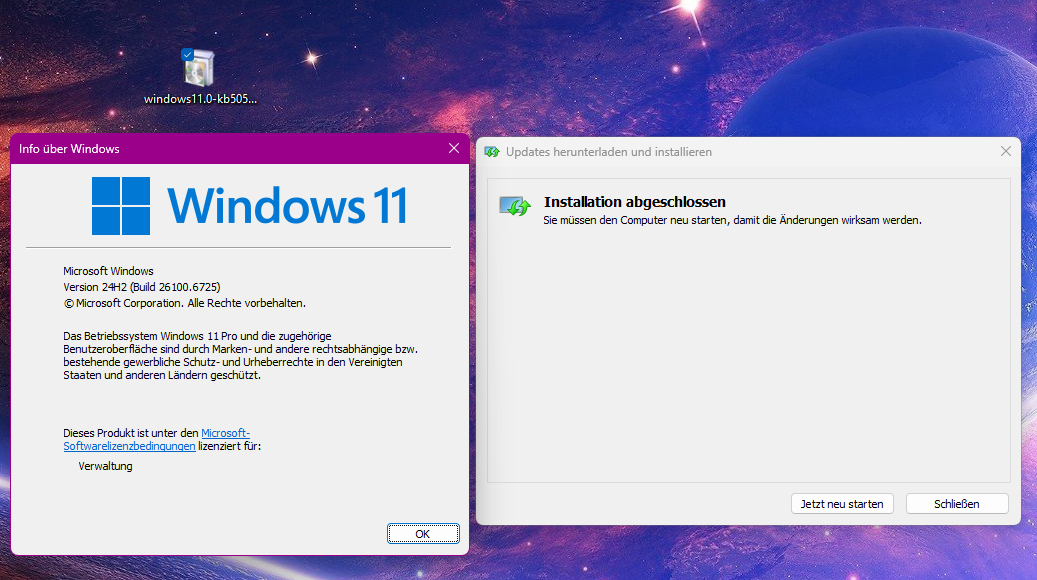1037x580 pixels.
Task: Select the windows11.0-kb505 desktop file icon
Action: coord(198,68)
